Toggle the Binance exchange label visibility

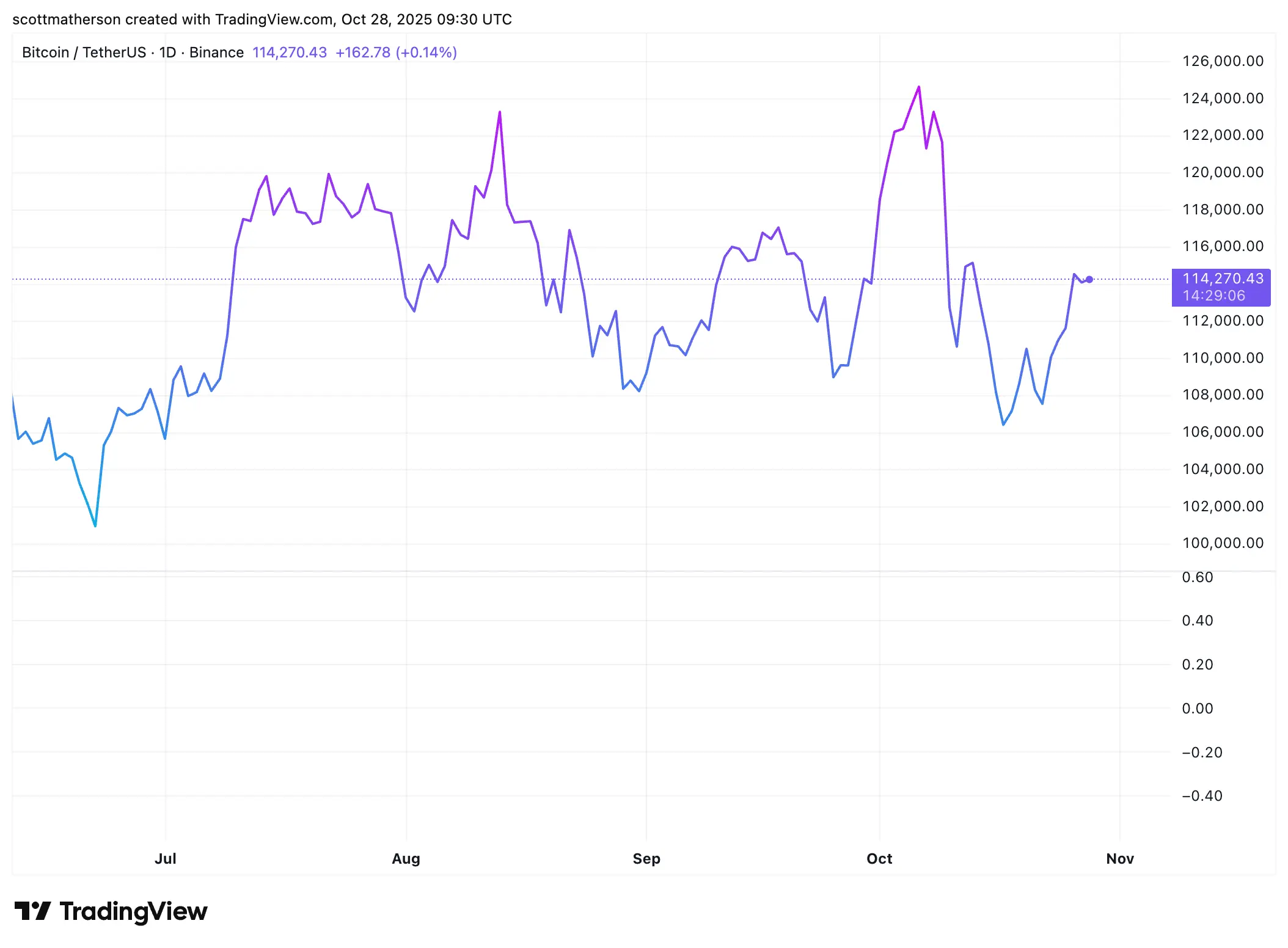pyautogui.click(x=216, y=53)
